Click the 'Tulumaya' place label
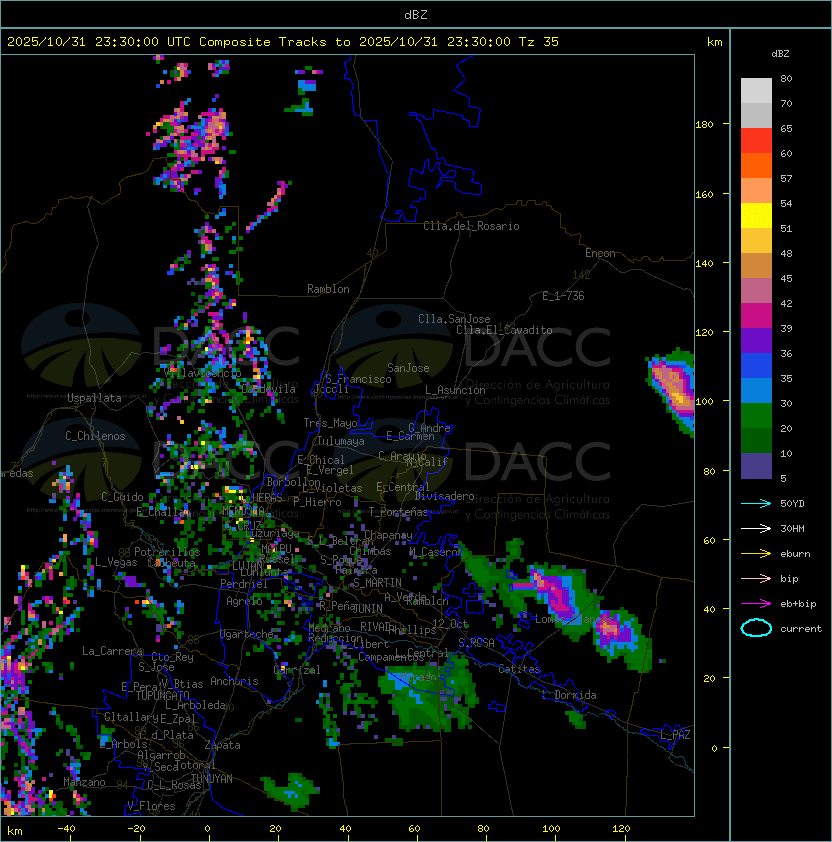832x842 pixels. pos(341,441)
